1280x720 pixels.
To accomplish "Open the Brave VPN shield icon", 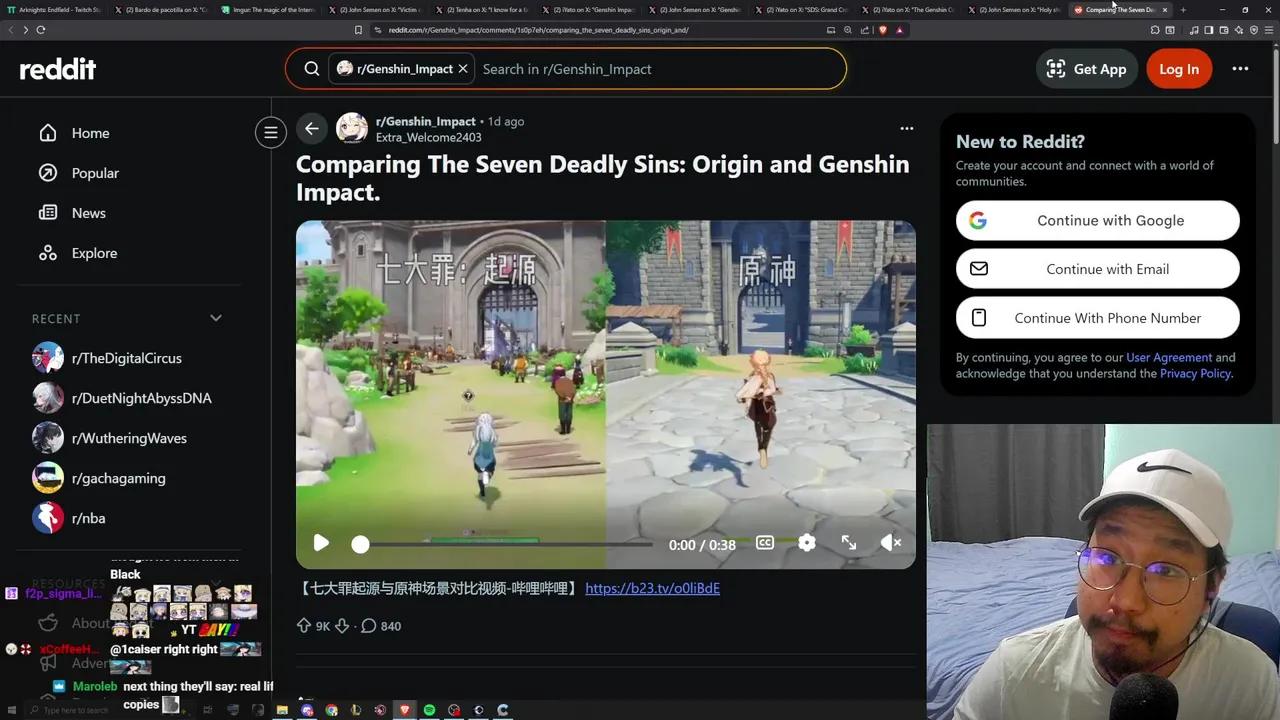I will point(1254,30).
